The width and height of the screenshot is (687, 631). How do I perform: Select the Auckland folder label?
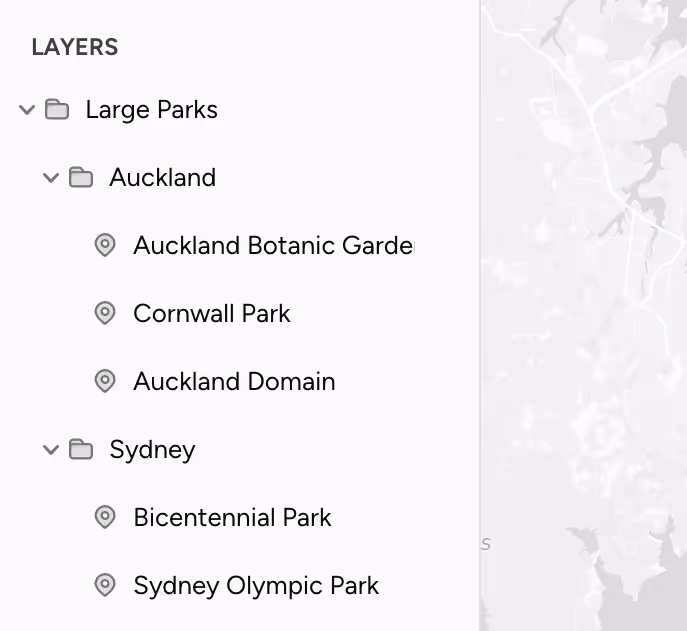point(162,178)
